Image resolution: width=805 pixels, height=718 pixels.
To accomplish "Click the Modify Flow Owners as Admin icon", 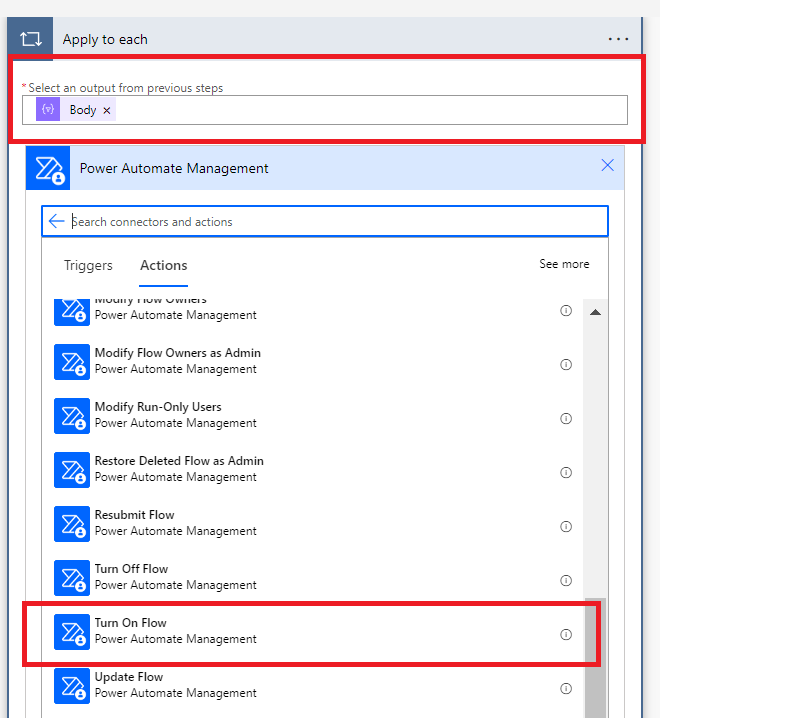I will 72,362.
